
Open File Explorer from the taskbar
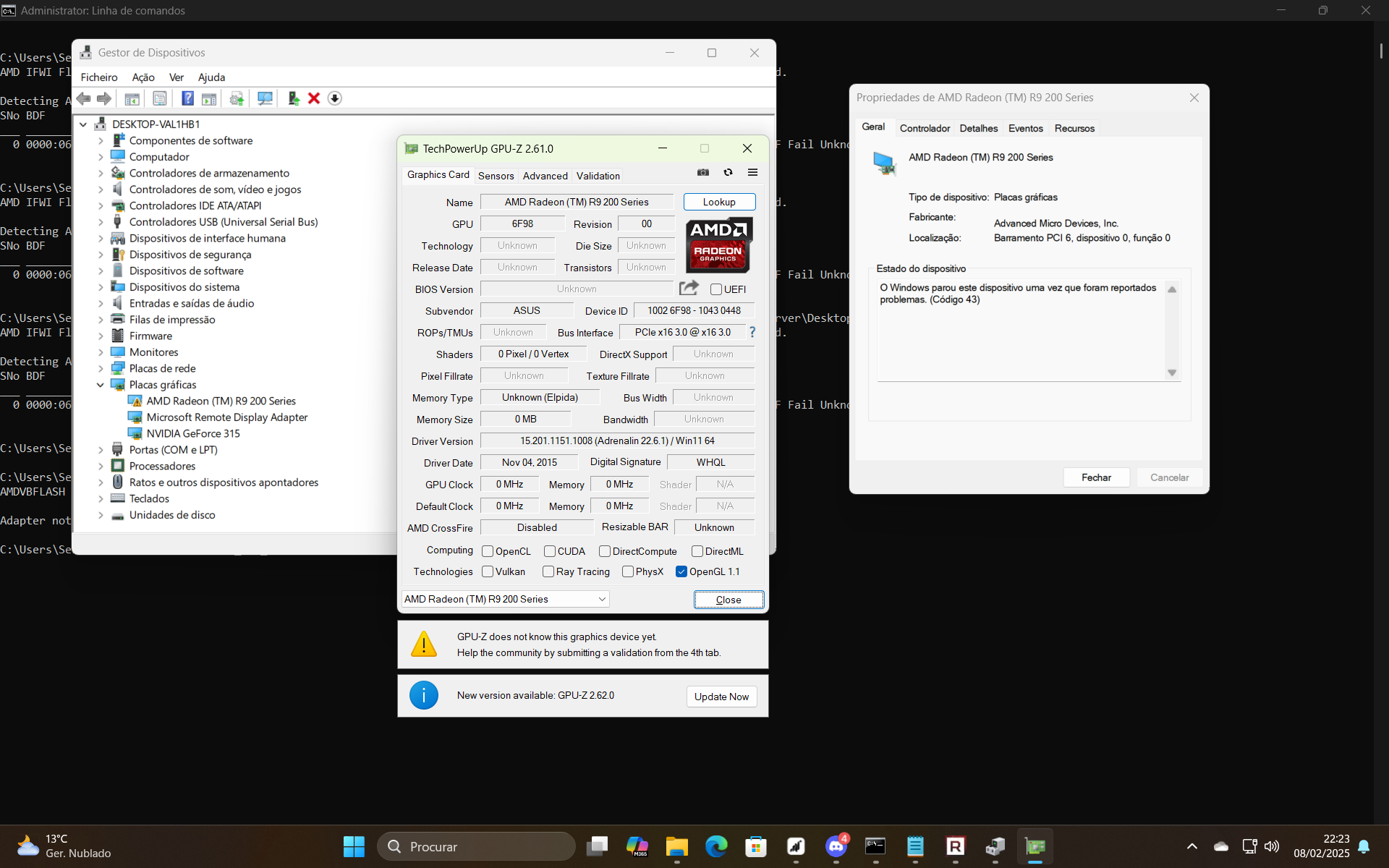click(677, 846)
